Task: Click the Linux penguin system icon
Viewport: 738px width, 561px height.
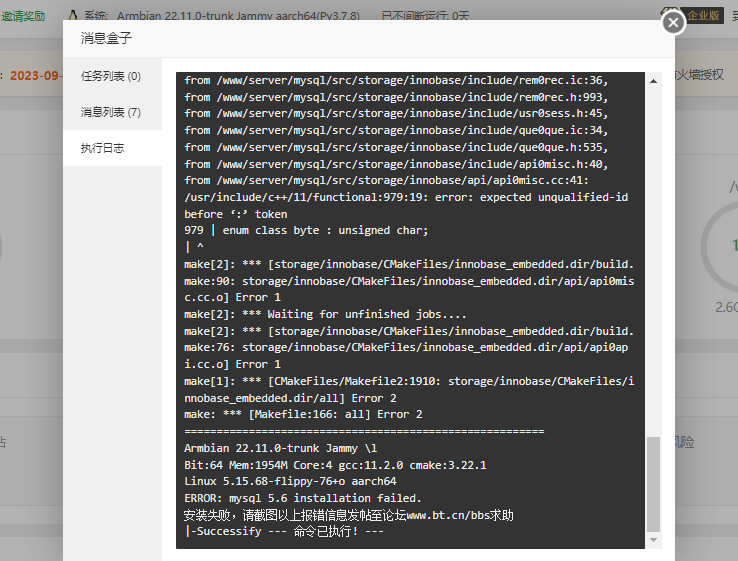Action: (72, 16)
